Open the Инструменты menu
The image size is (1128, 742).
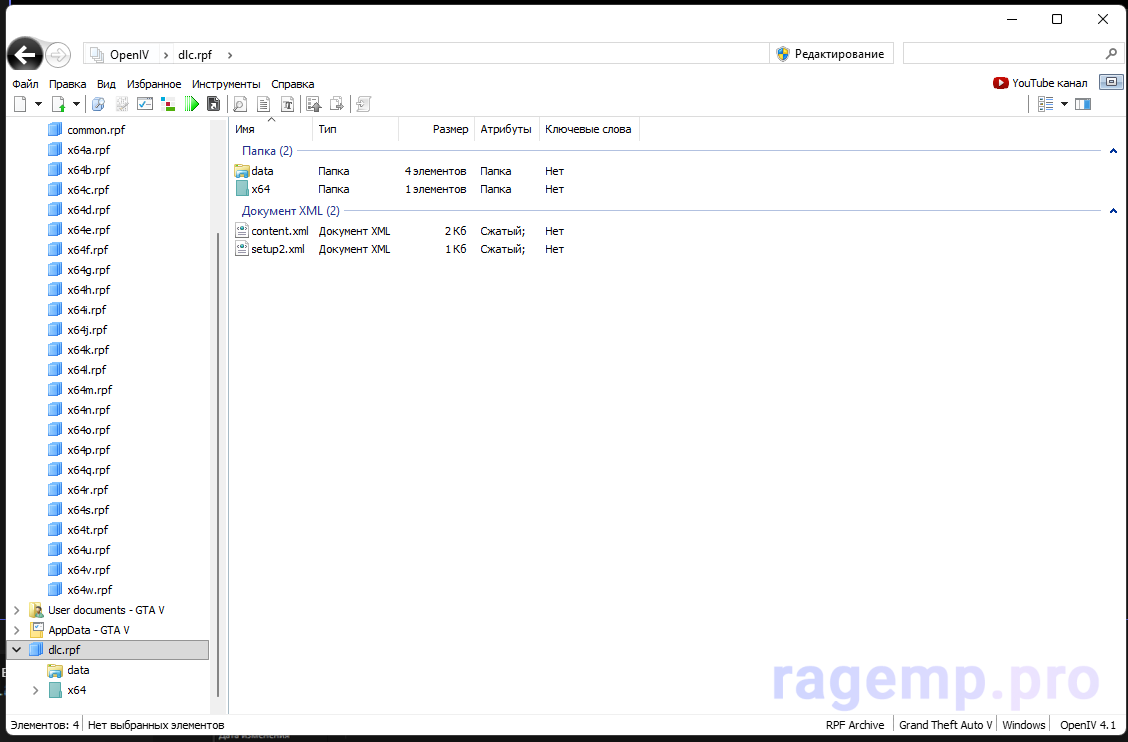(x=226, y=84)
